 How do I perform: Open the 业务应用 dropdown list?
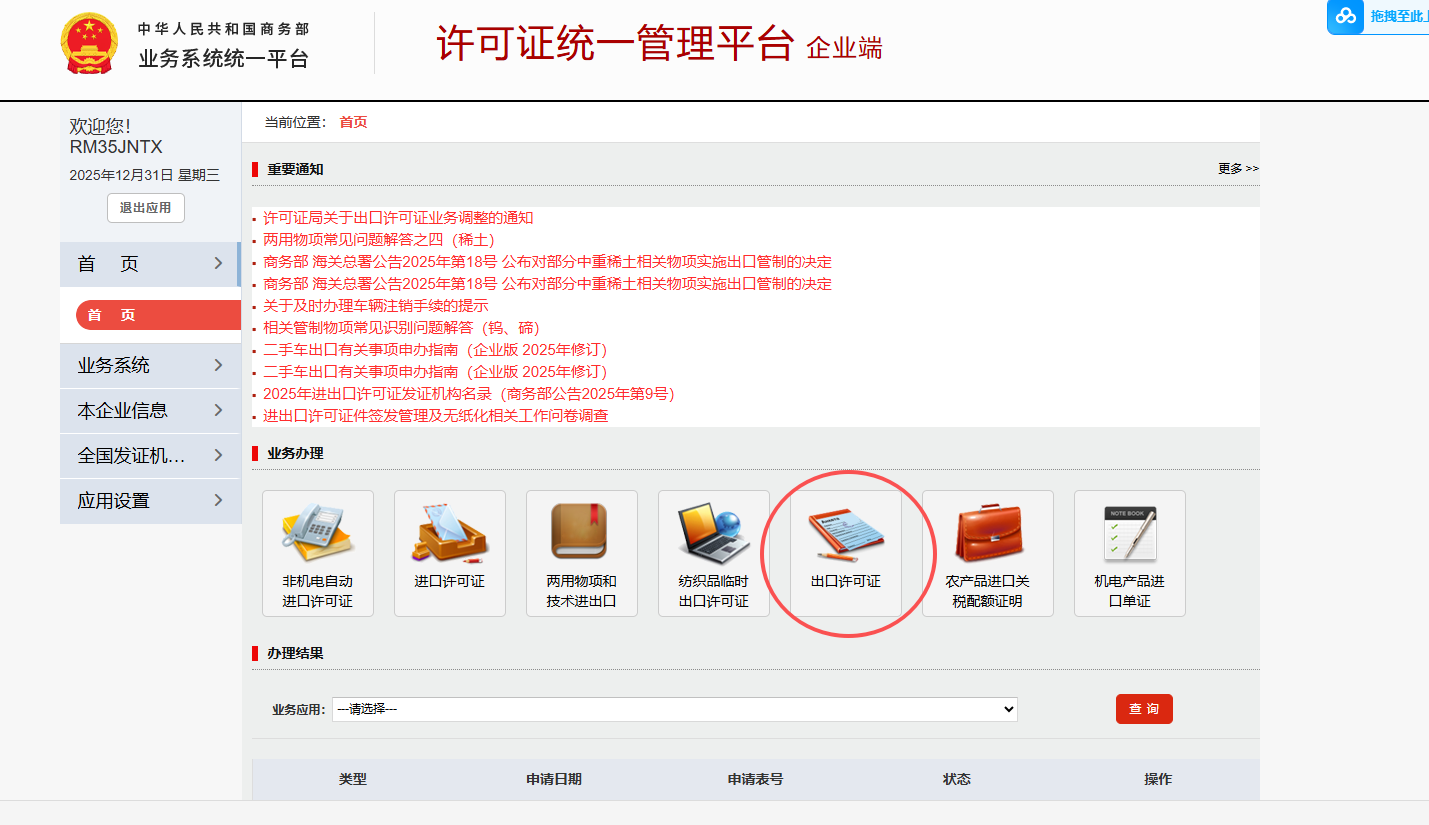[x=674, y=709]
